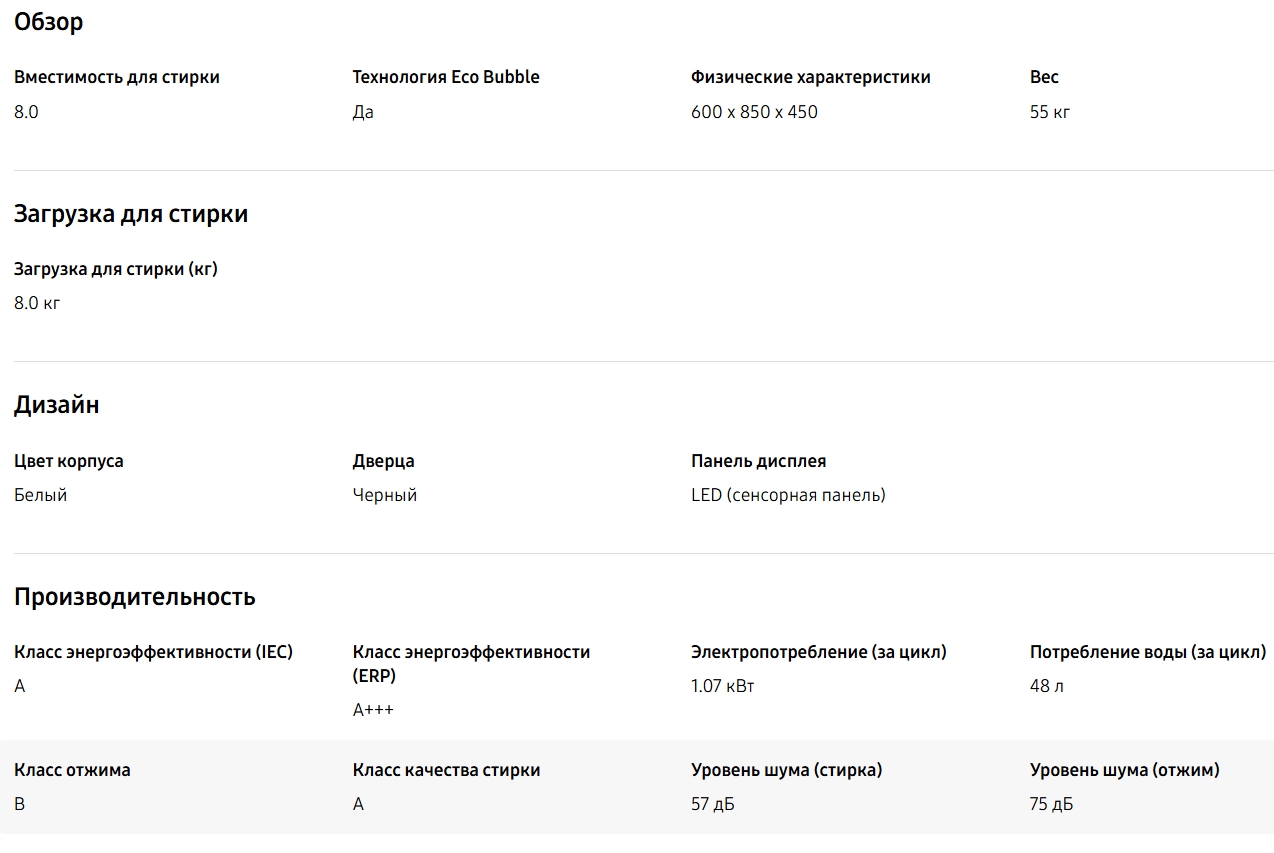Click the "Уровень шума (отжим)" label

click(x=1124, y=770)
